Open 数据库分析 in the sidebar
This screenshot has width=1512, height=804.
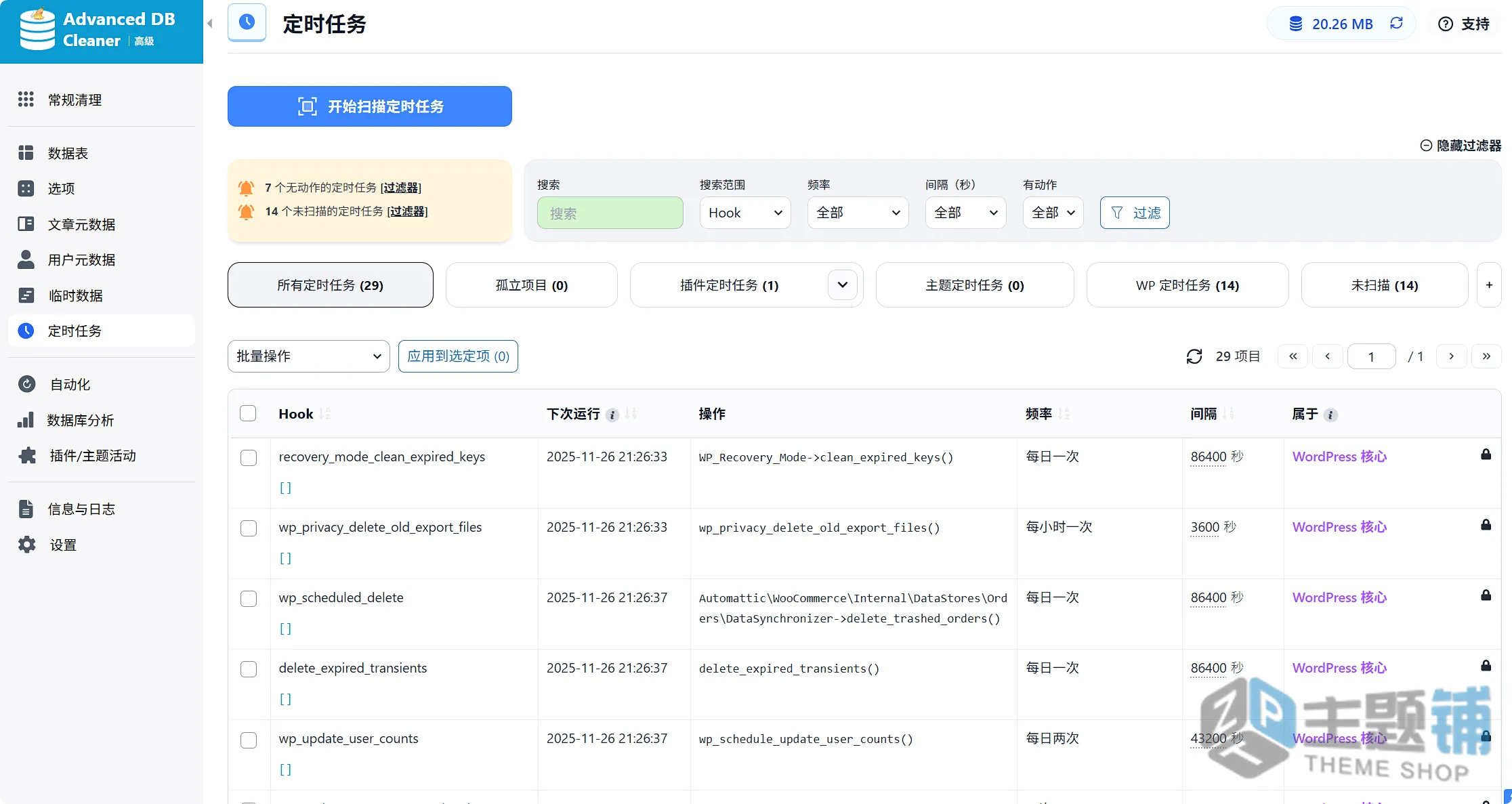tap(102, 420)
